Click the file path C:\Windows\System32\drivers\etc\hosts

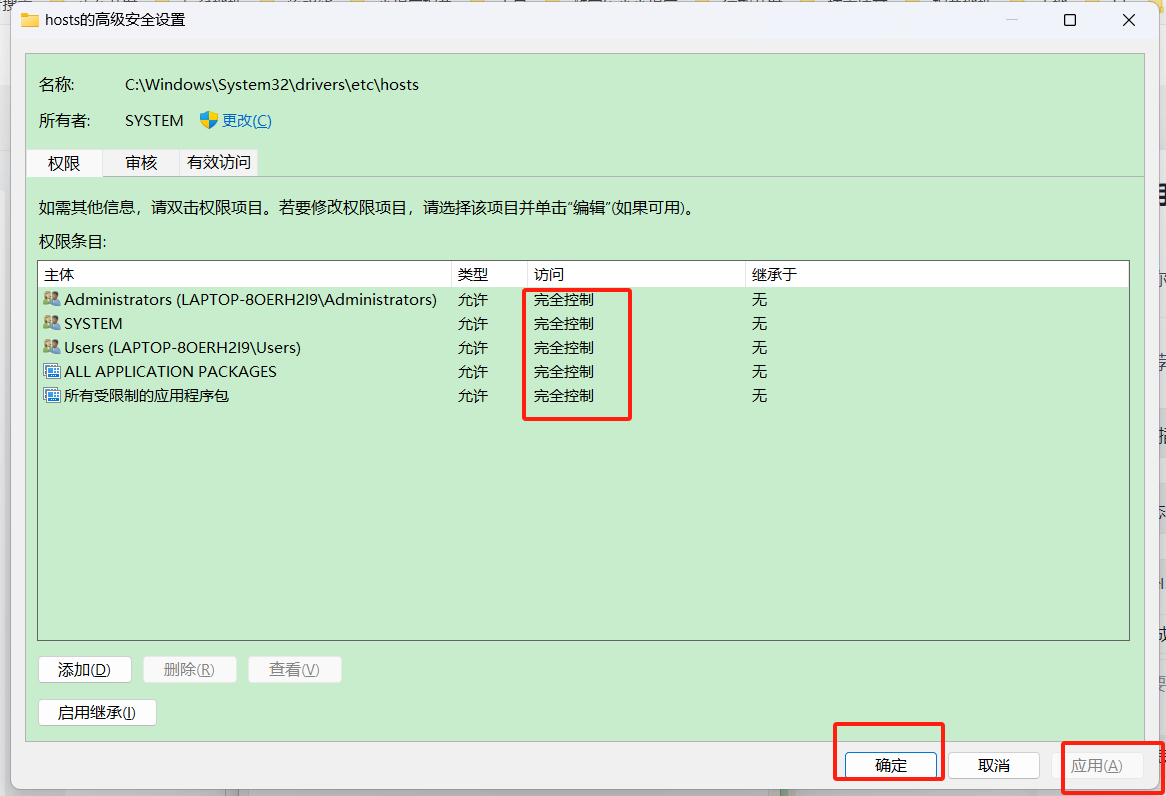pos(272,85)
